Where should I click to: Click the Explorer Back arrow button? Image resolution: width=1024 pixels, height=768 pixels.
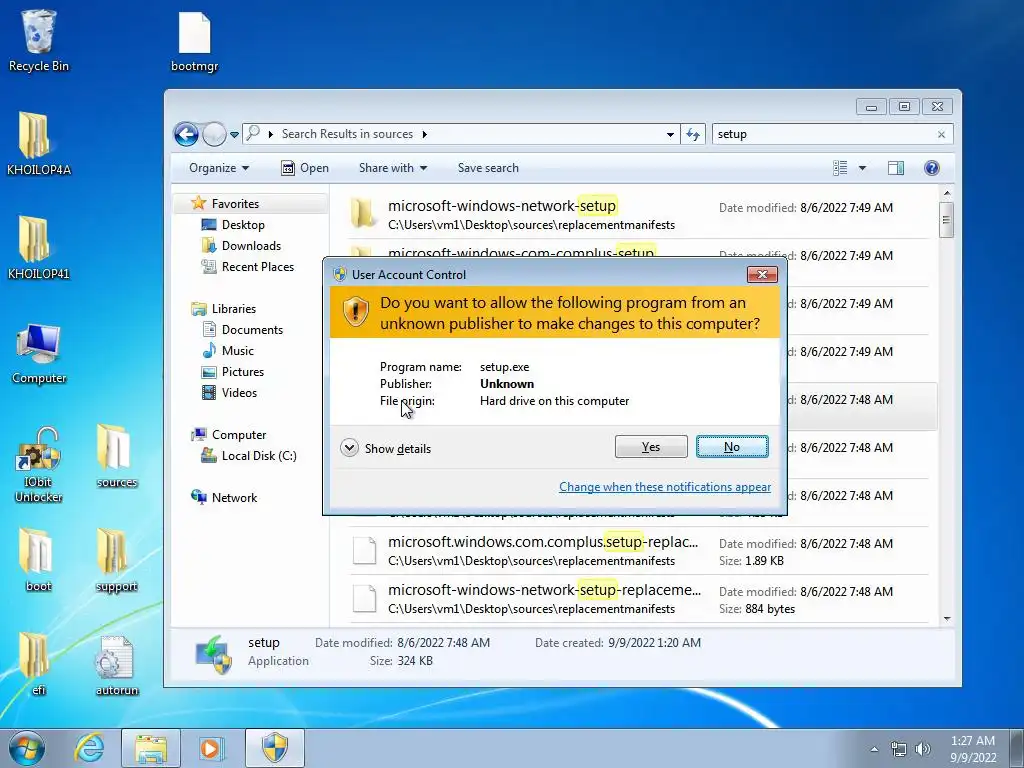[186, 135]
